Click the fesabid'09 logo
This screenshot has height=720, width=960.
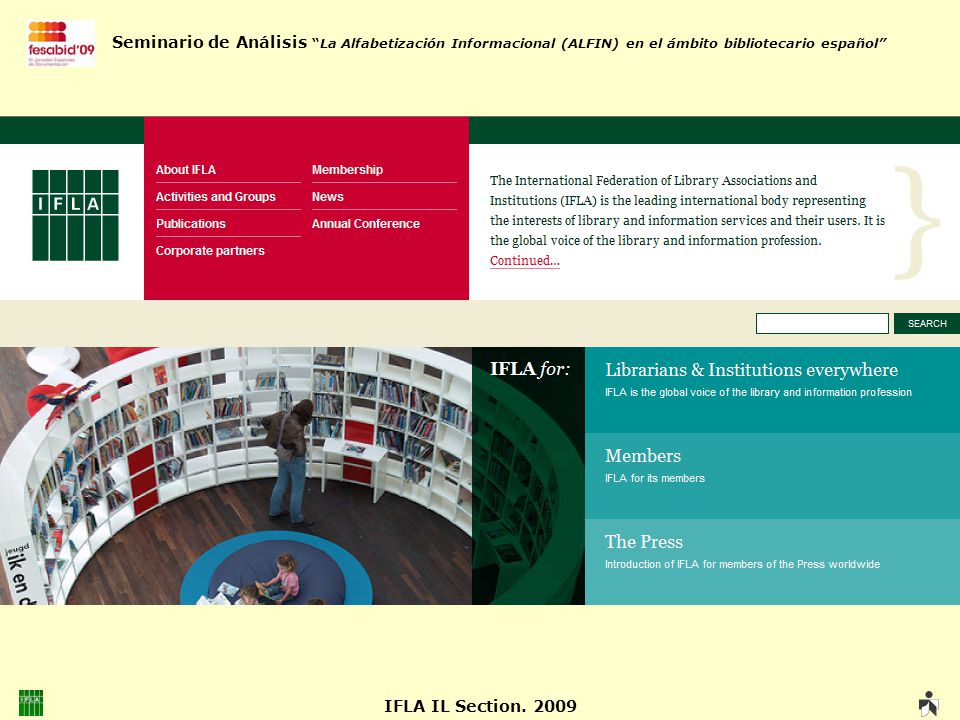[61, 43]
